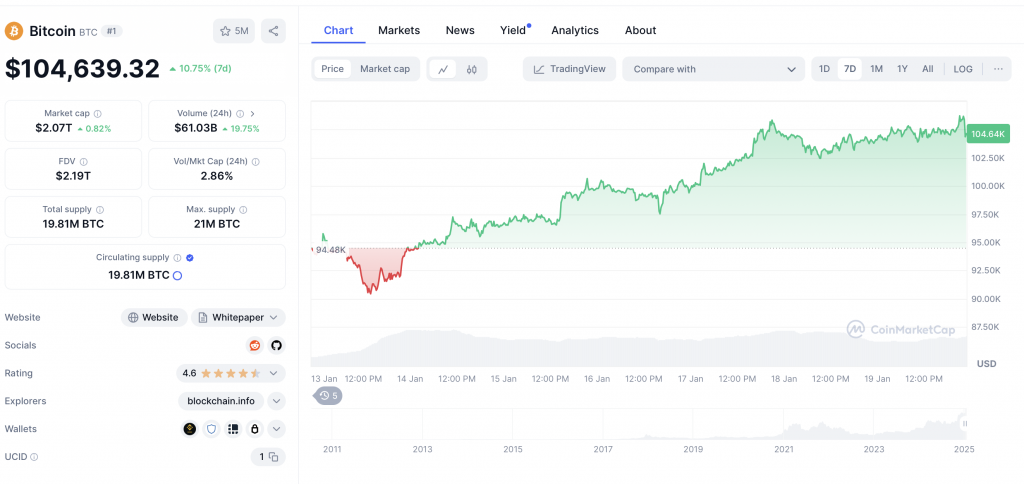Add Bitcoin to watchlist with star button

[234, 31]
